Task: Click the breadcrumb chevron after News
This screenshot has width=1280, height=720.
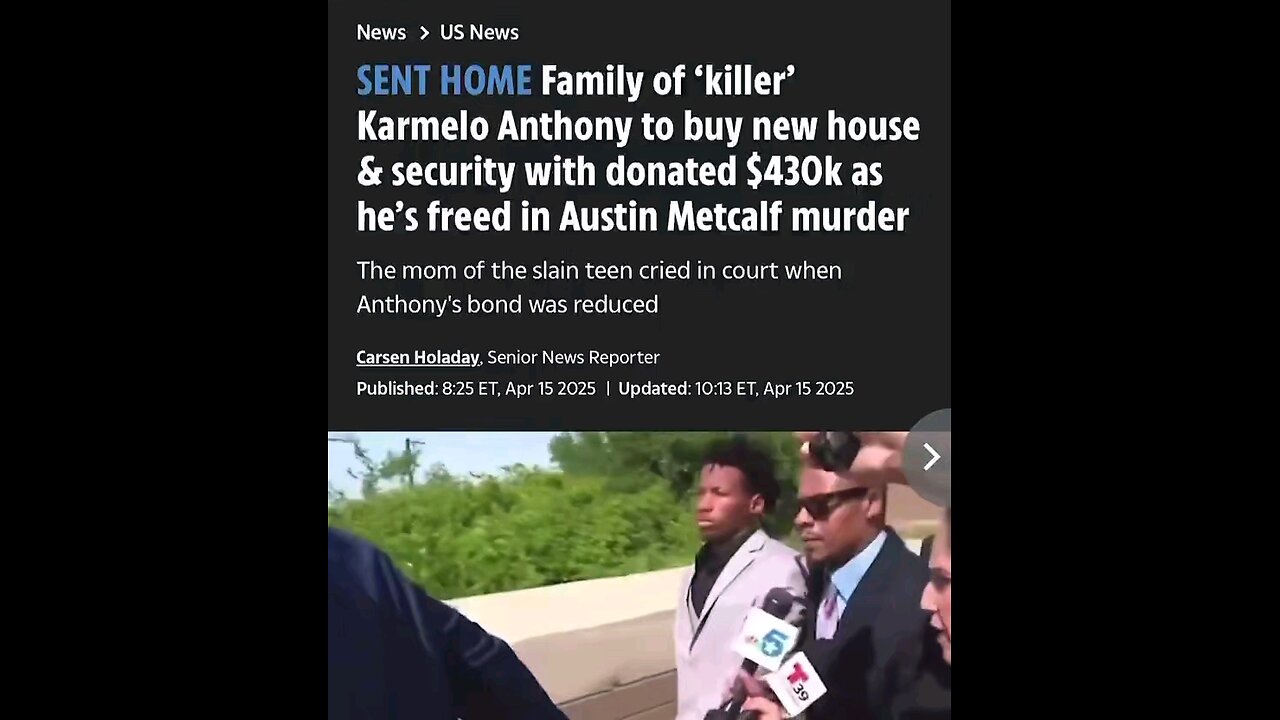Action: tap(424, 33)
